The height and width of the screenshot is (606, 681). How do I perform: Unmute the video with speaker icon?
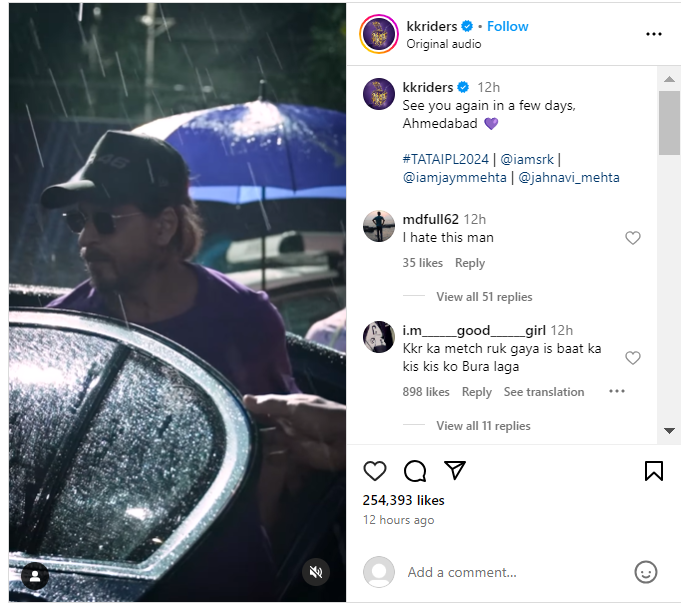(315, 572)
